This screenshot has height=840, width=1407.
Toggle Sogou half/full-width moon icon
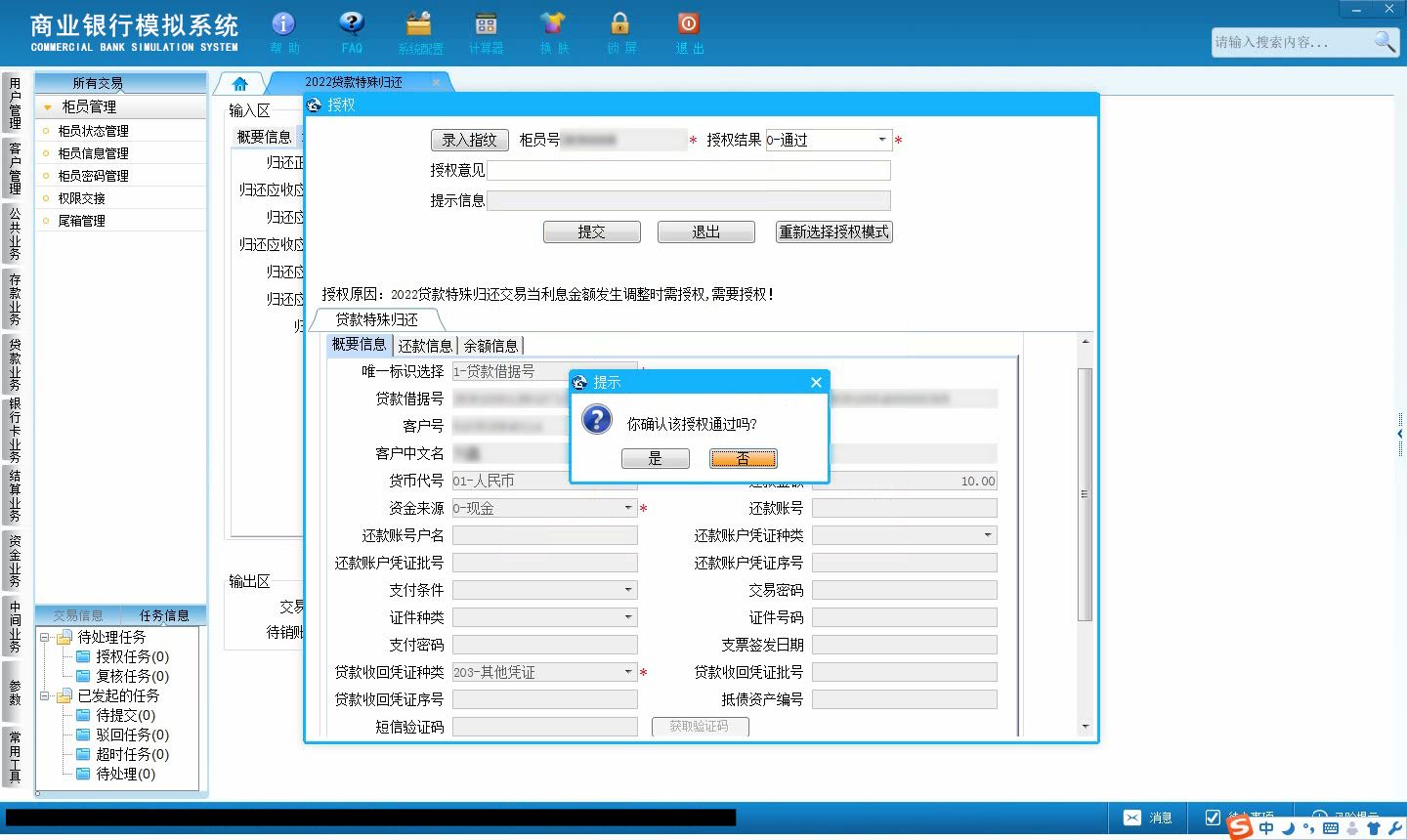tap(1288, 828)
